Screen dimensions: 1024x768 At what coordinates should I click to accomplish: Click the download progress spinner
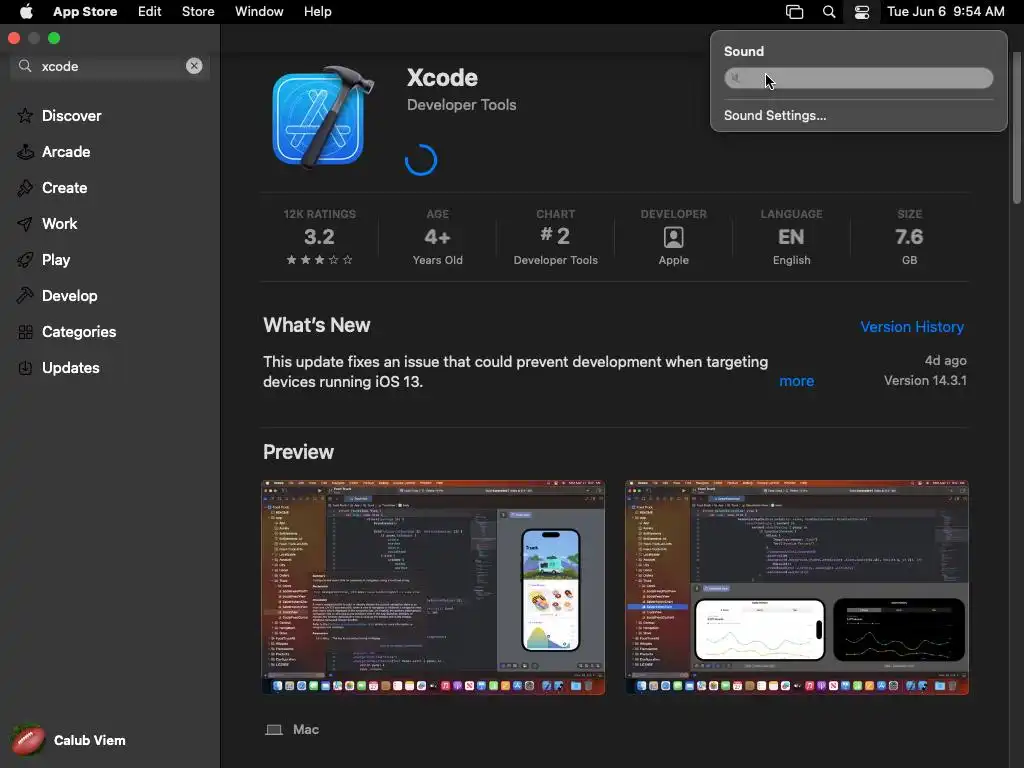[x=421, y=160]
